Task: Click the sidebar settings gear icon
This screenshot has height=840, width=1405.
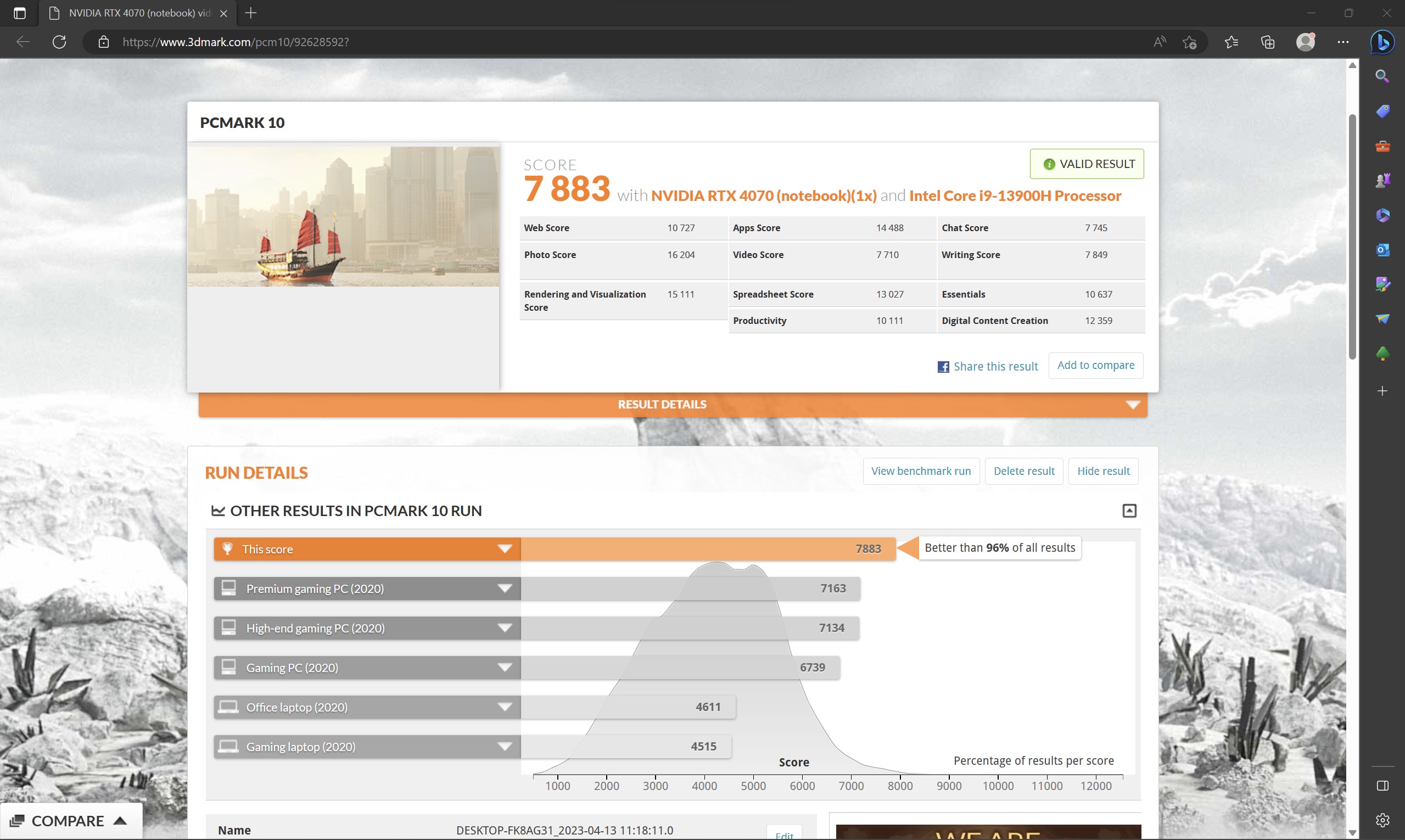Action: (x=1382, y=820)
